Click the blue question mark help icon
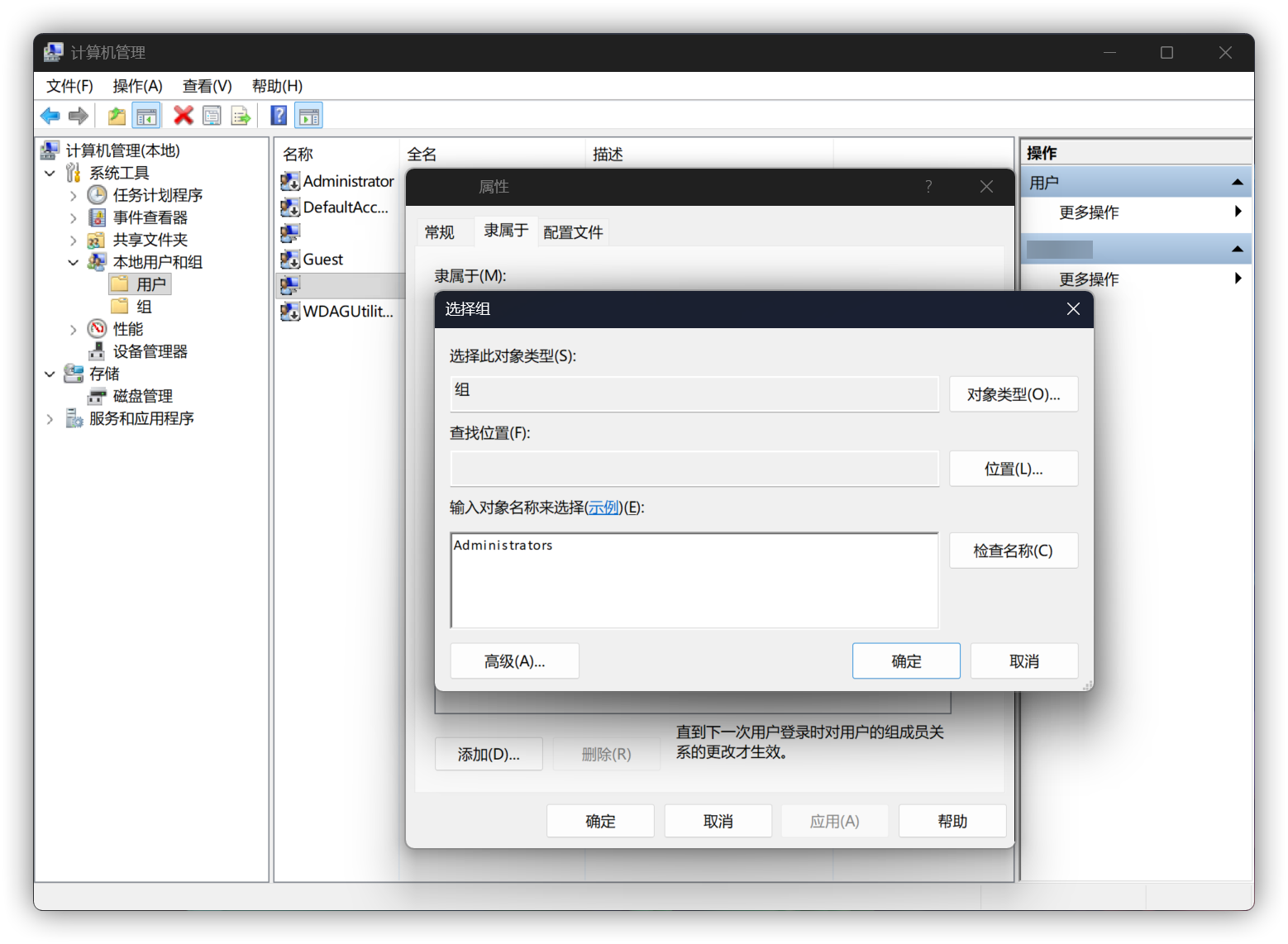Image resolution: width=1288 pixels, height=944 pixels. click(279, 116)
